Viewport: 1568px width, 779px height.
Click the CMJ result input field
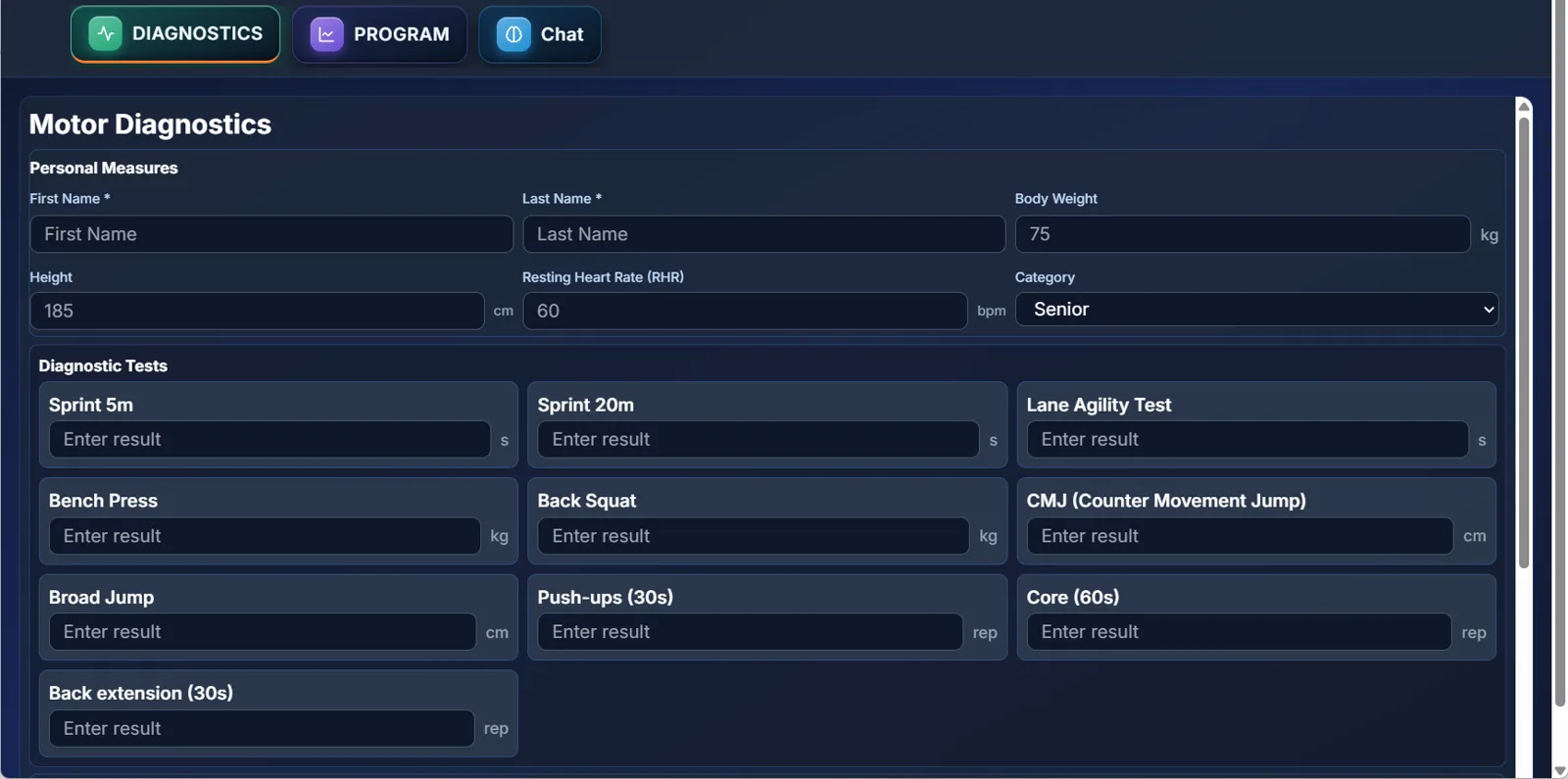click(1240, 536)
